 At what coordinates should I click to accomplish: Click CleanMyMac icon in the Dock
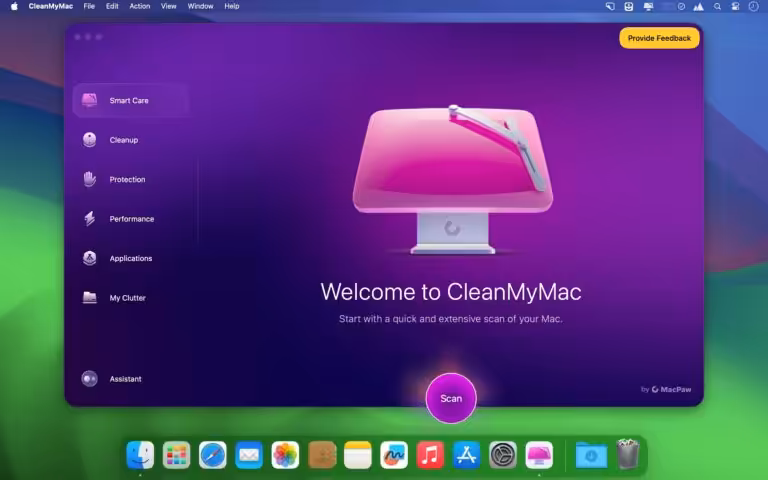[539, 455]
